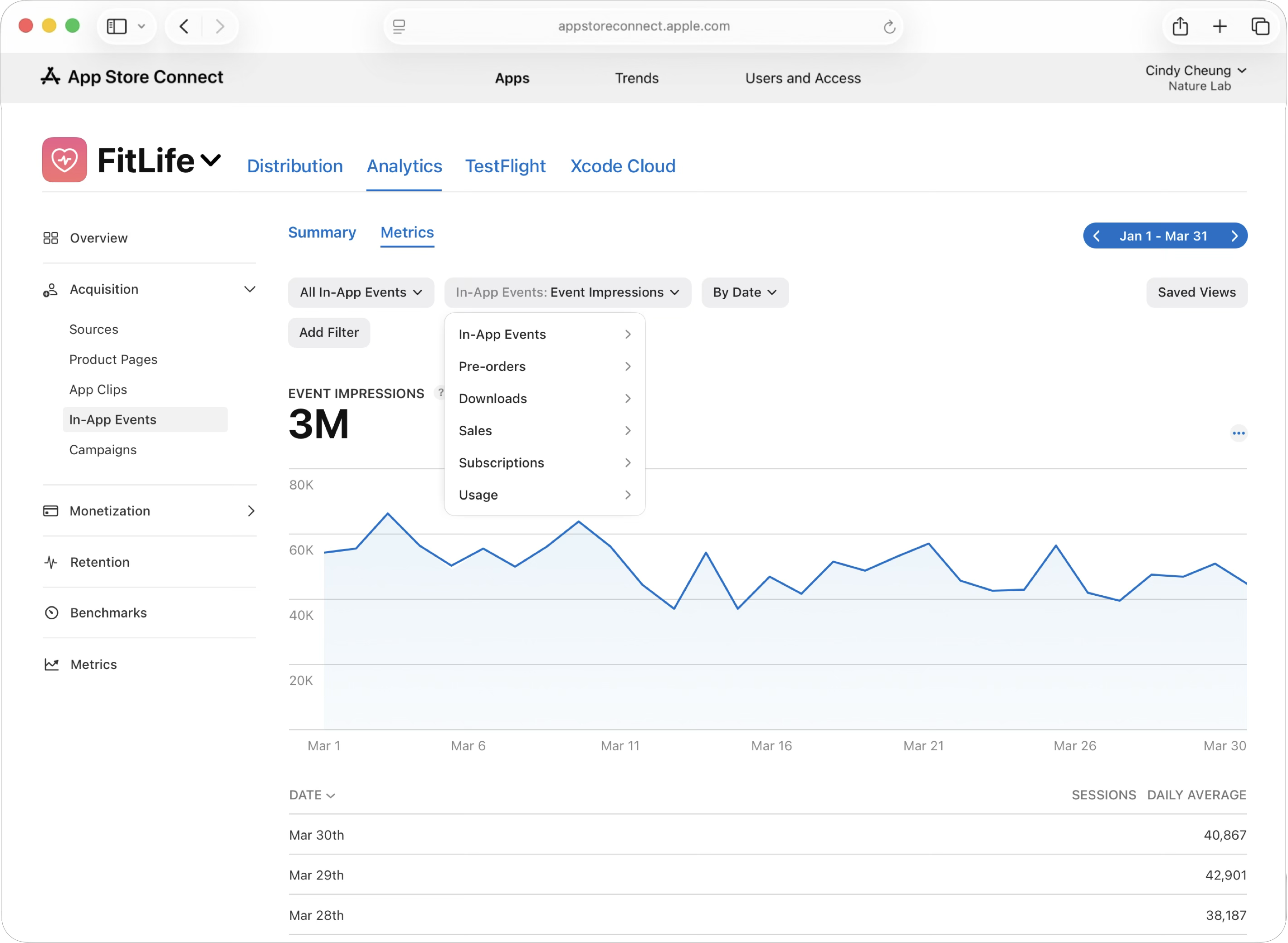Open the By Date dropdown

click(x=745, y=292)
